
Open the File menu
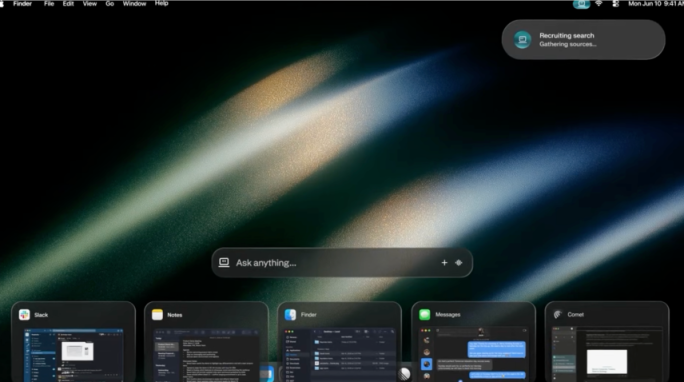49,3
